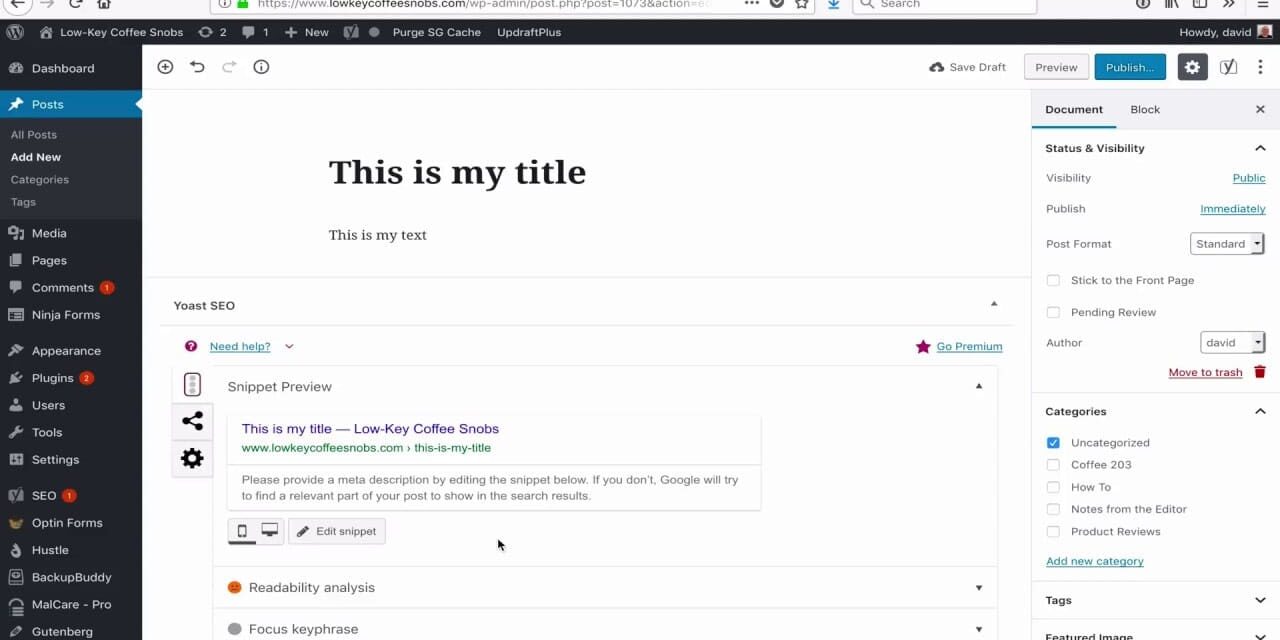
Task: Click the user avatar next to Howdy david
Action: tap(1265, 32)
